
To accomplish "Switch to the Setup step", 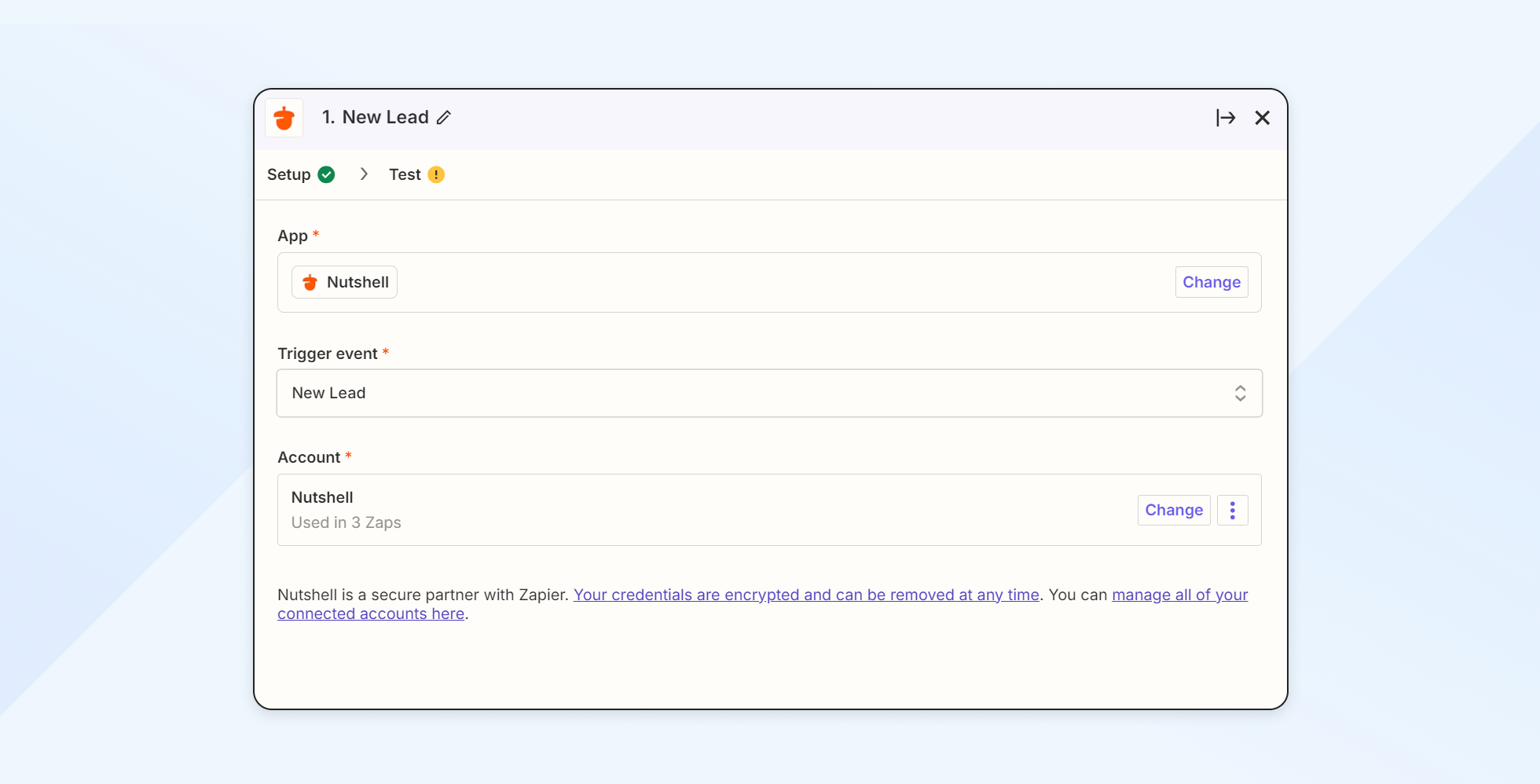I will 289,174.
